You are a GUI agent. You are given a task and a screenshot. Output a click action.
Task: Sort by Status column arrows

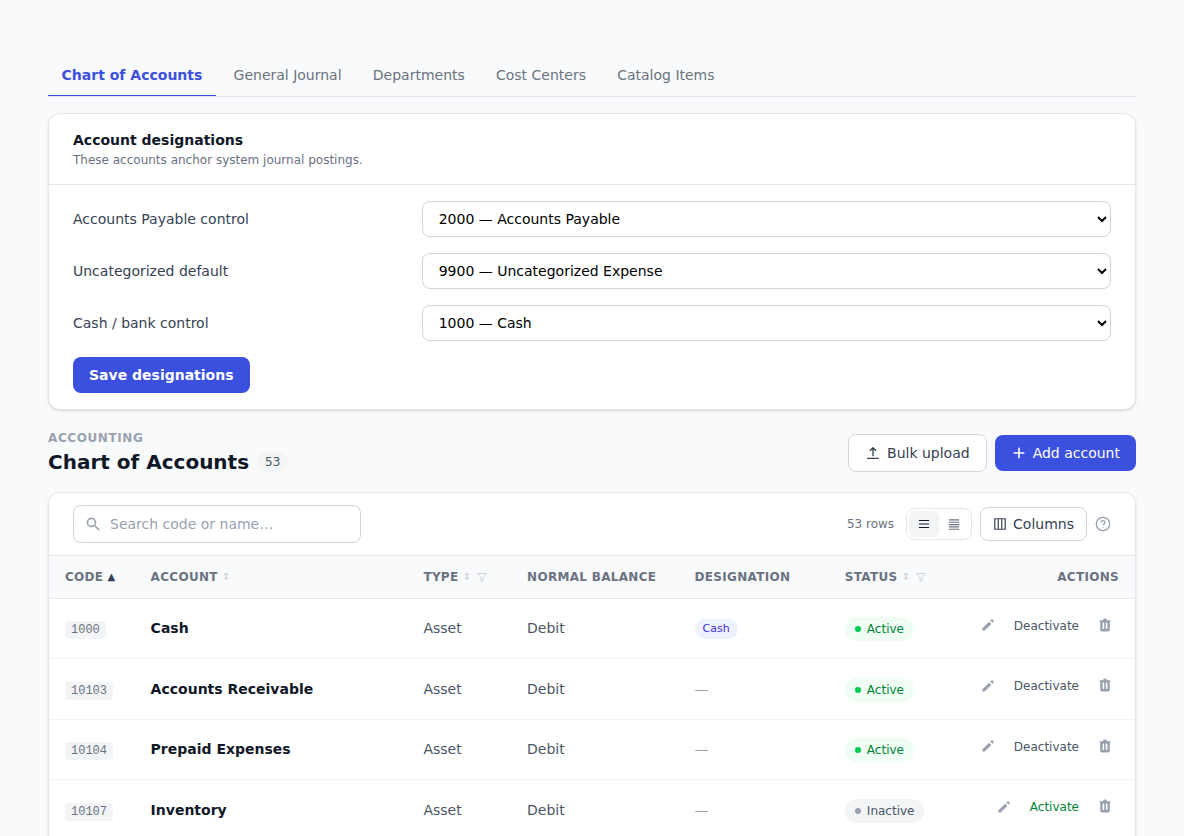tap(905, 576)
